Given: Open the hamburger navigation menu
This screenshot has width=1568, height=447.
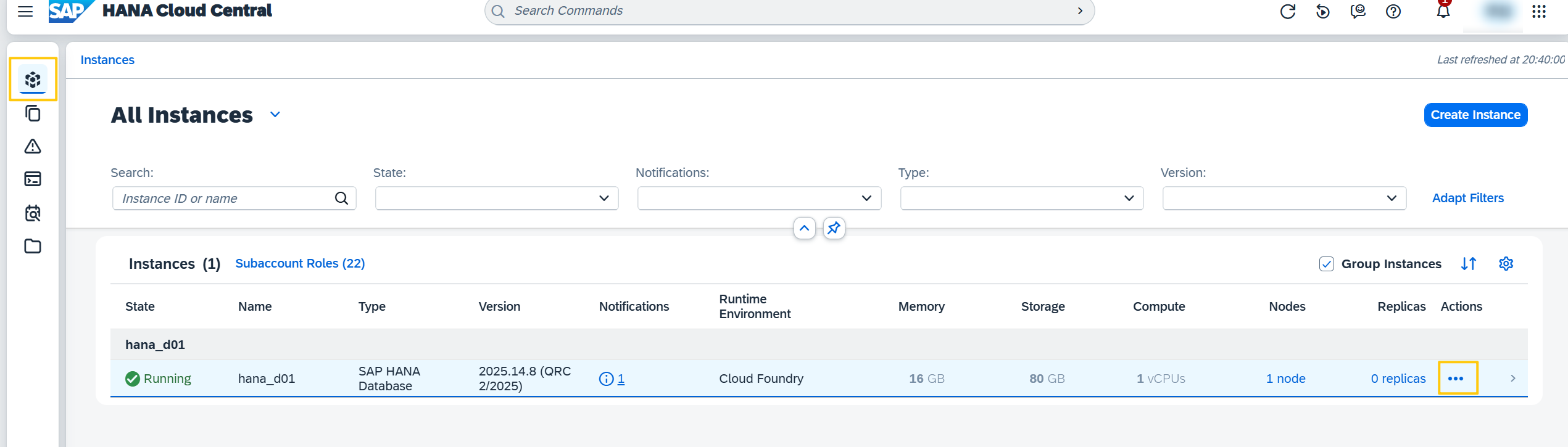Looking at the screenshot, I should click(x=25, y=11).
